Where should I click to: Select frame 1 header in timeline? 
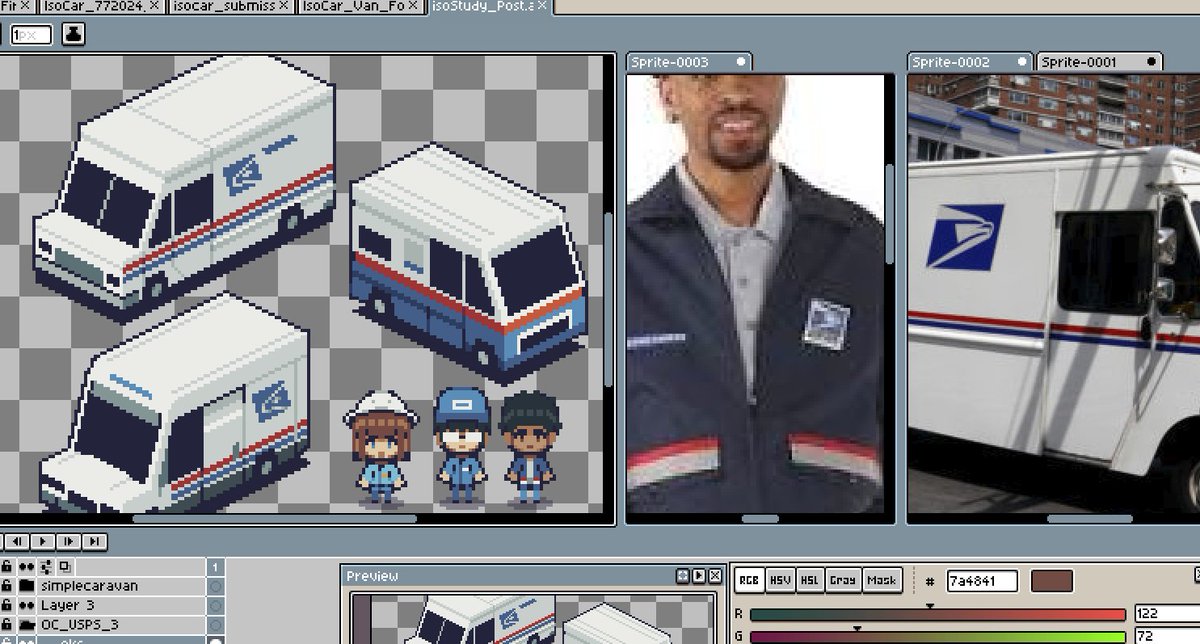point(215,567)
